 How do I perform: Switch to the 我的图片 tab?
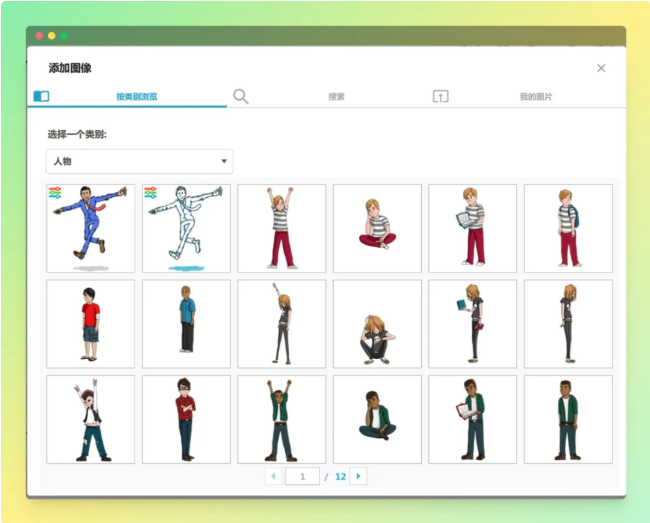pyautogui.click(x=535, y=97)
